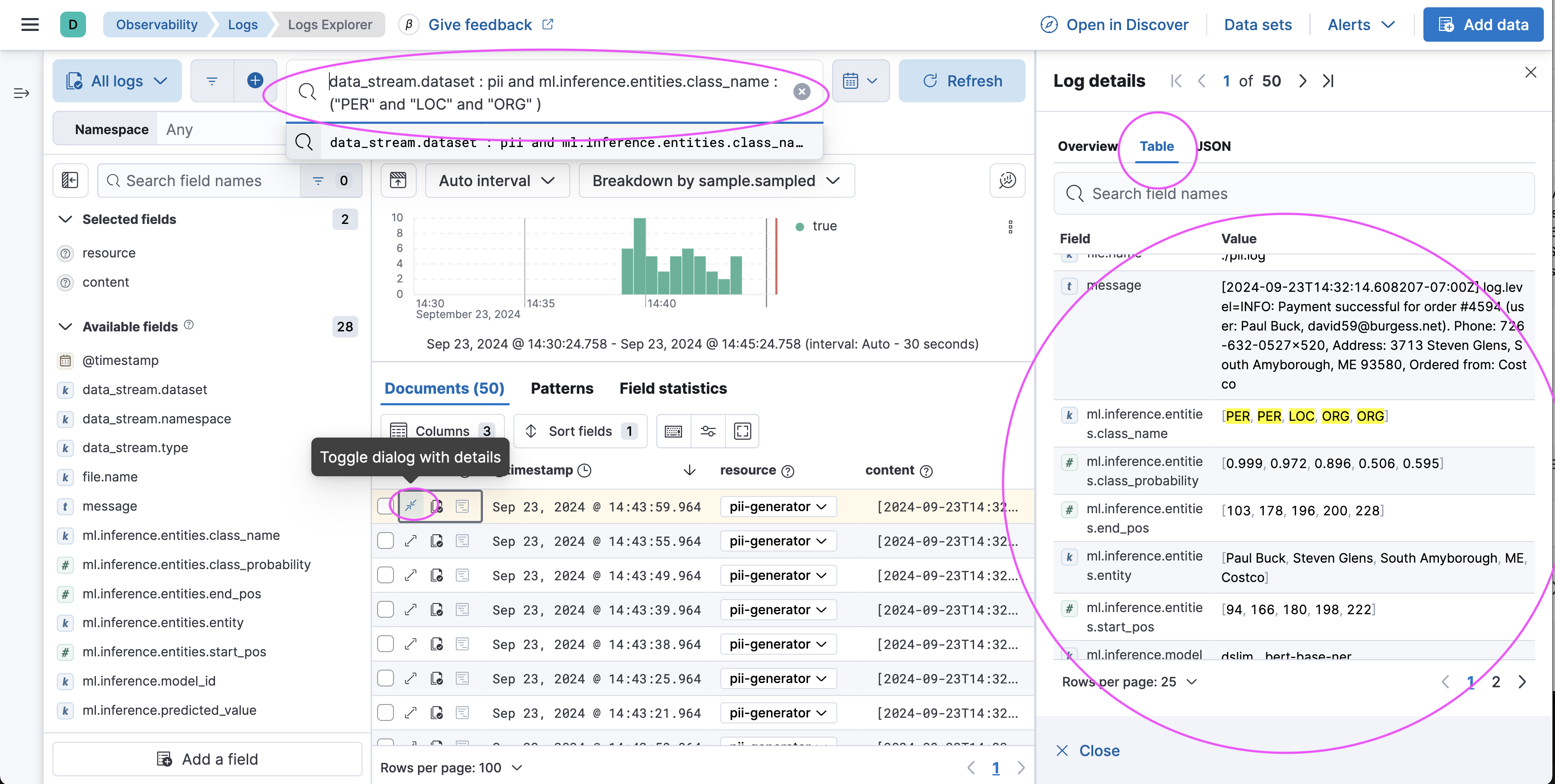
Task: Tick the checkbox for 14:43:39.964 log
Action: pyautogui.click(x=385, y=609)
